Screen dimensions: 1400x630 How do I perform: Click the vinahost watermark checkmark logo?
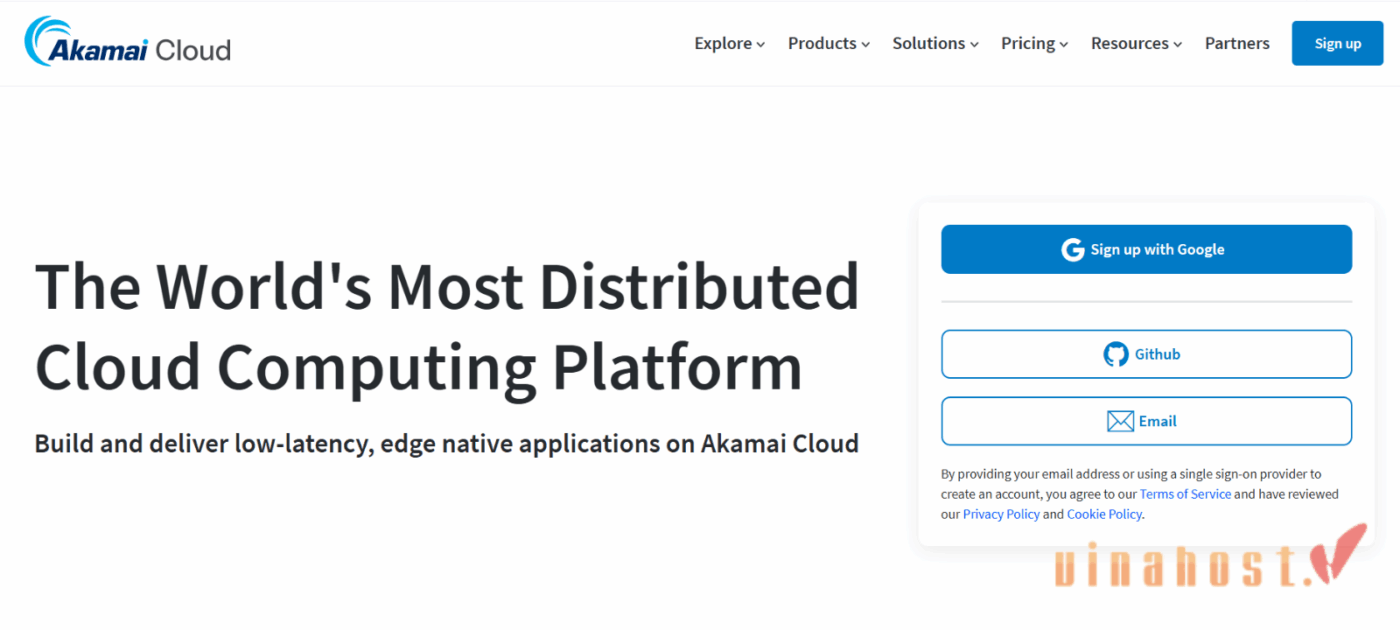[x=1342, y=553]
